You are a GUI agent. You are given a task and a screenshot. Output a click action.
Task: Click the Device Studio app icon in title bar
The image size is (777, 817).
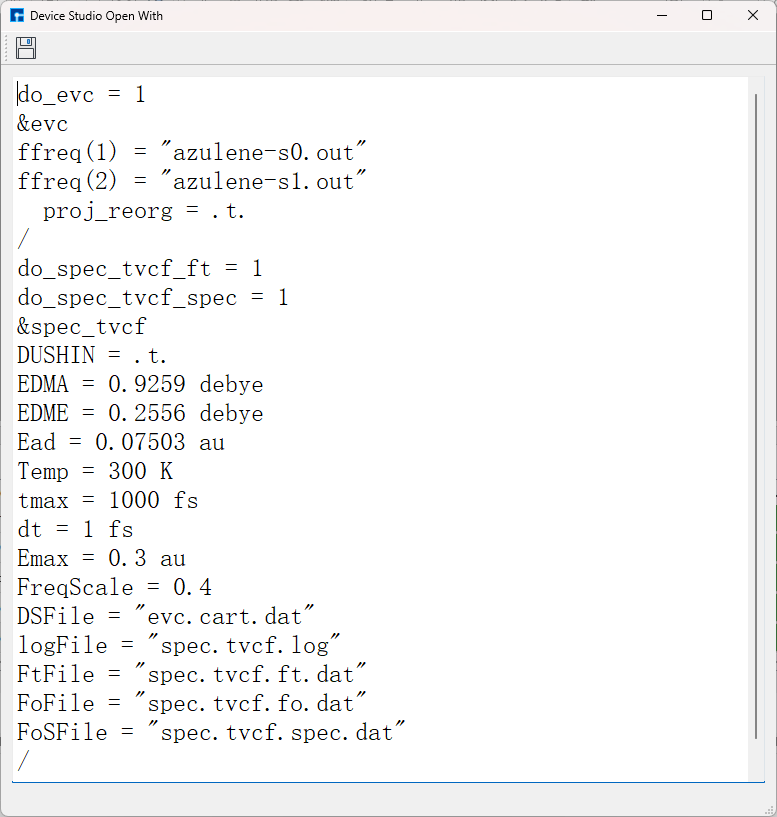[x=17, y=16]
